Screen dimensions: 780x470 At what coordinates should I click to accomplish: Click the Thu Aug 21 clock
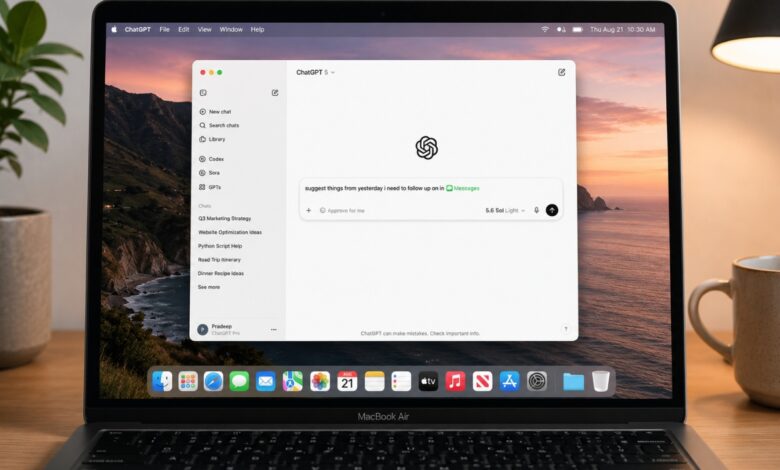point(623,29)
